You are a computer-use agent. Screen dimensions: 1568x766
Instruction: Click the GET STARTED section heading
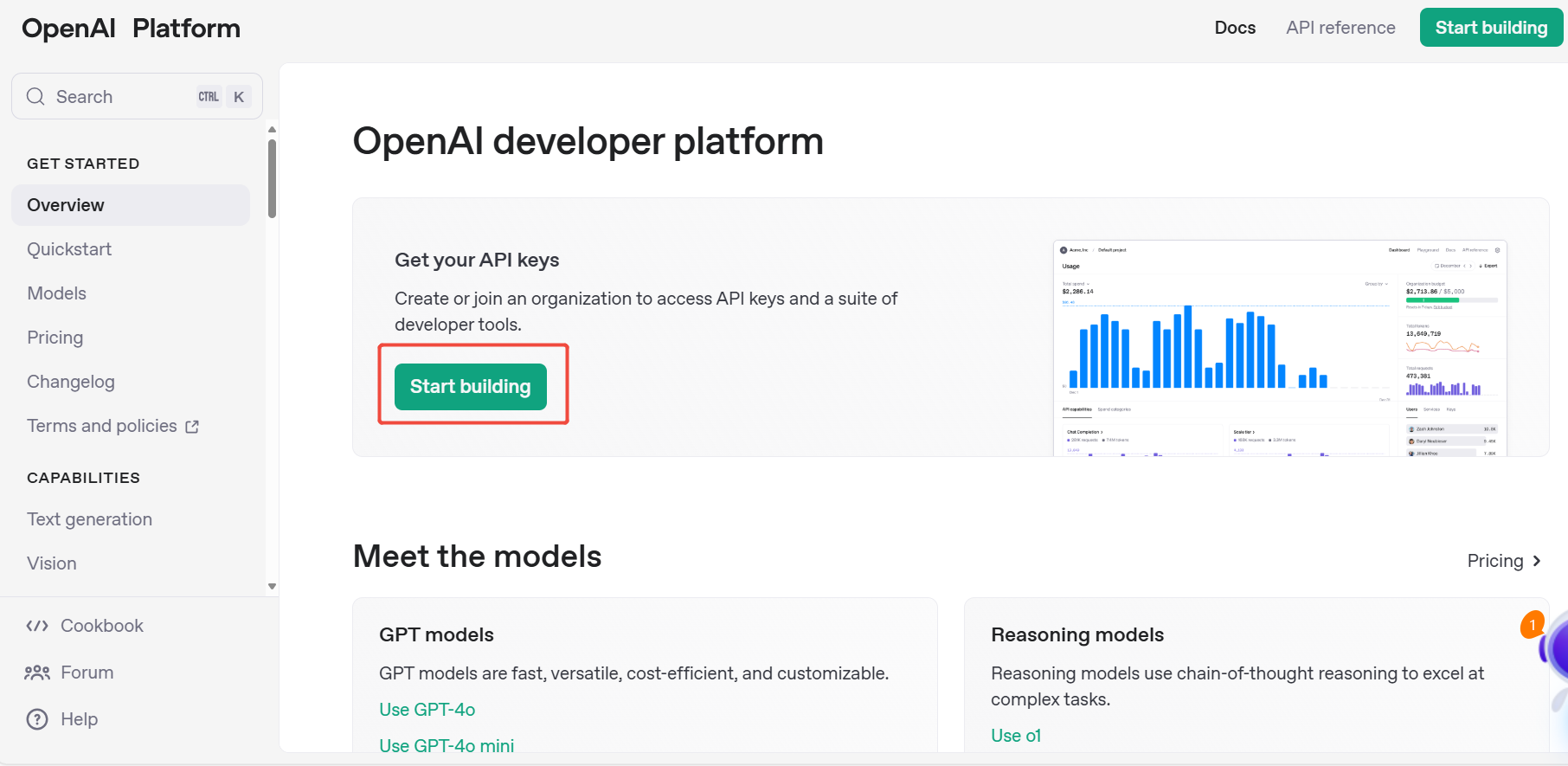(x=83, y=164)
